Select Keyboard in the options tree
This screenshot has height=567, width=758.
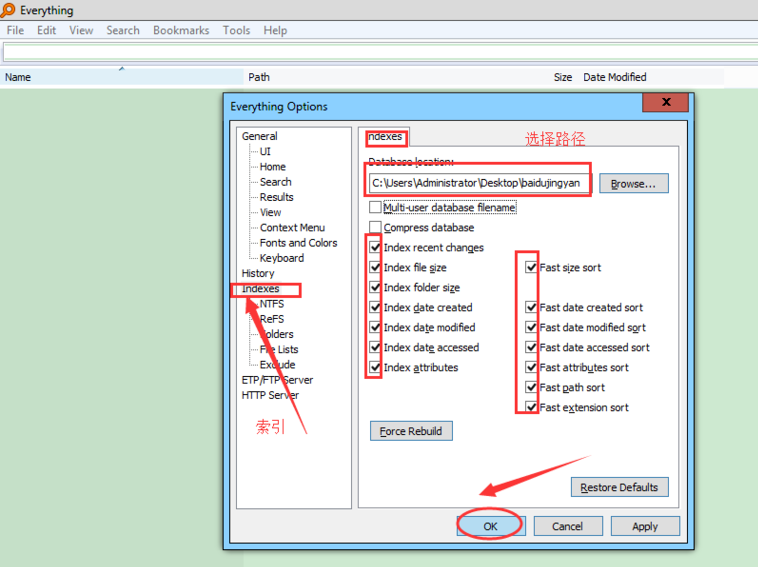point(282,258)
